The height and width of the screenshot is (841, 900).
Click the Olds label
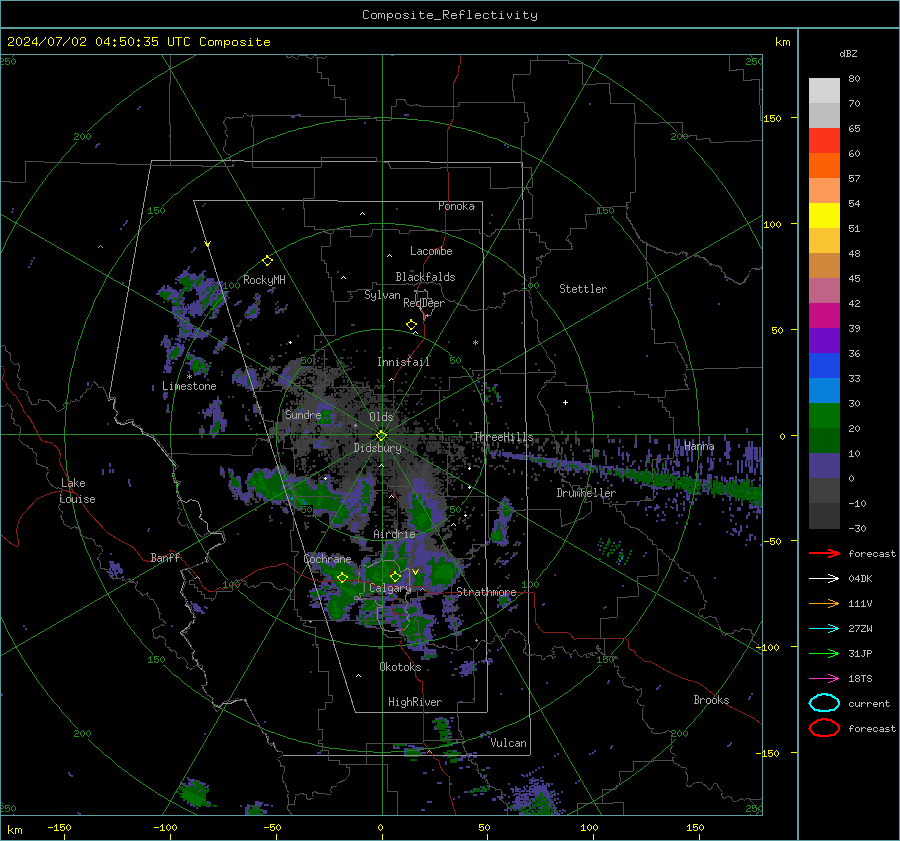(x=381, y=417)
